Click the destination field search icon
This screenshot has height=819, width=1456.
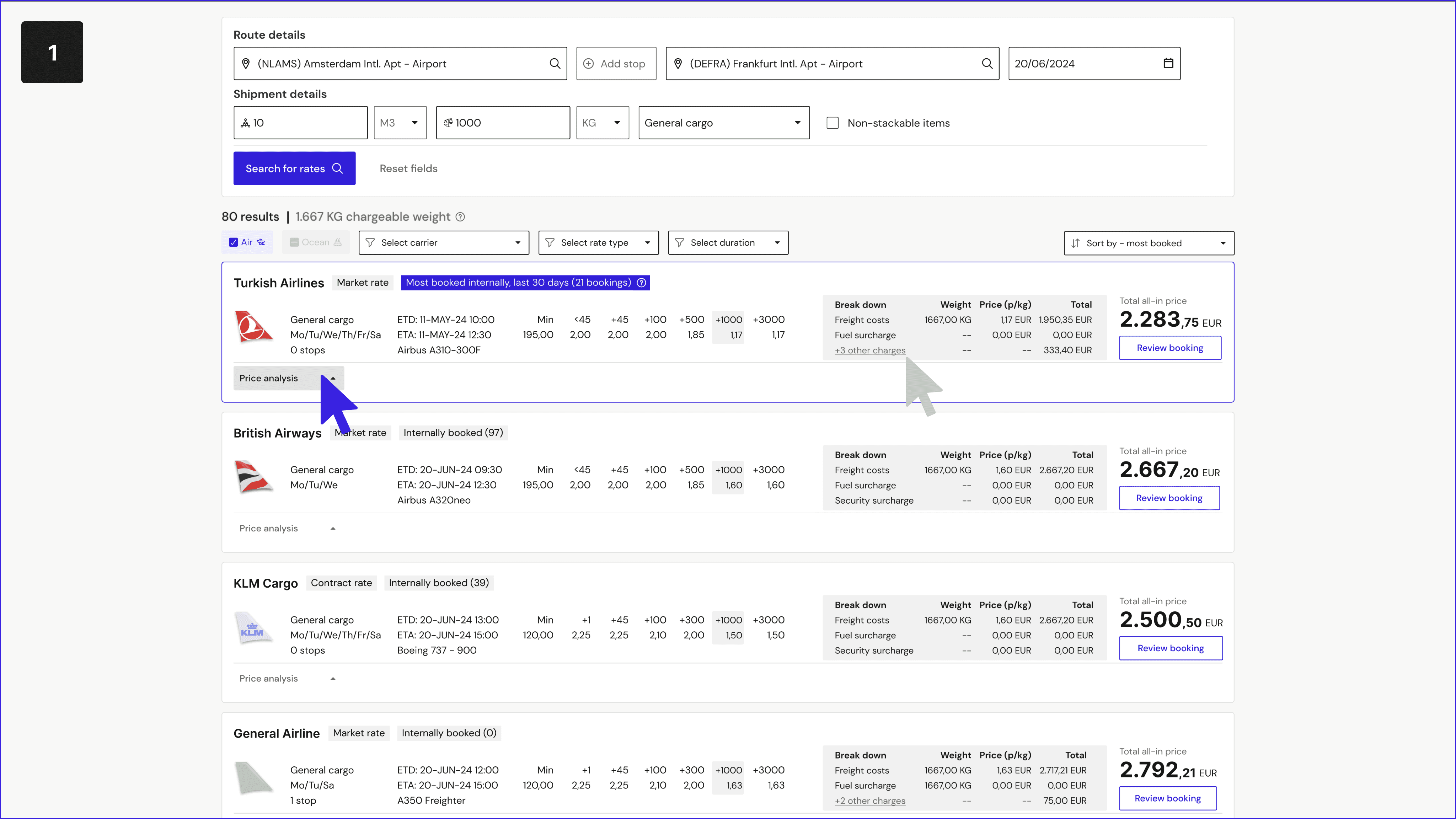pos(987,63)
